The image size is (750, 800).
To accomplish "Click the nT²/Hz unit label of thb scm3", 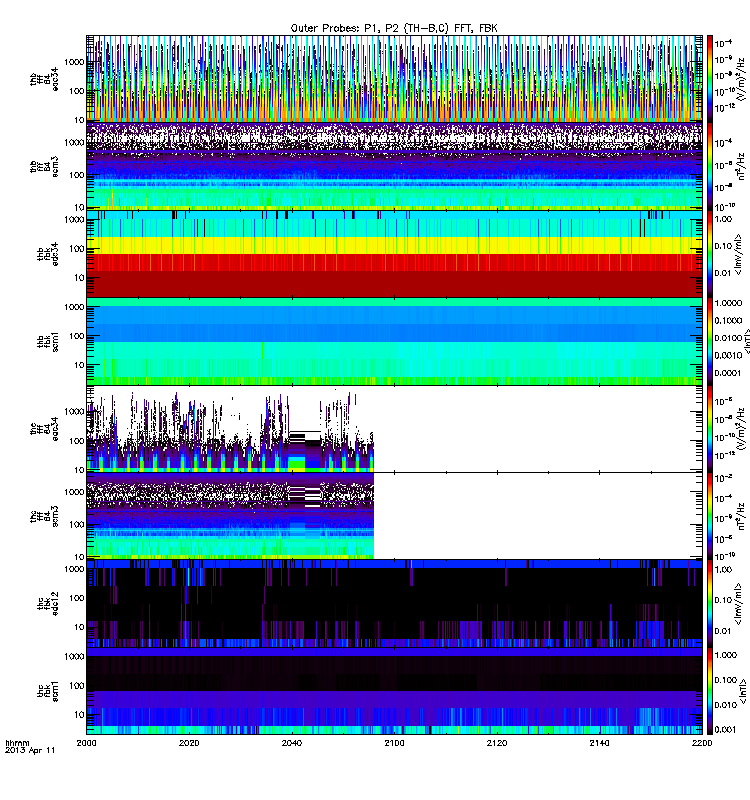I will [x=741, y=166].
